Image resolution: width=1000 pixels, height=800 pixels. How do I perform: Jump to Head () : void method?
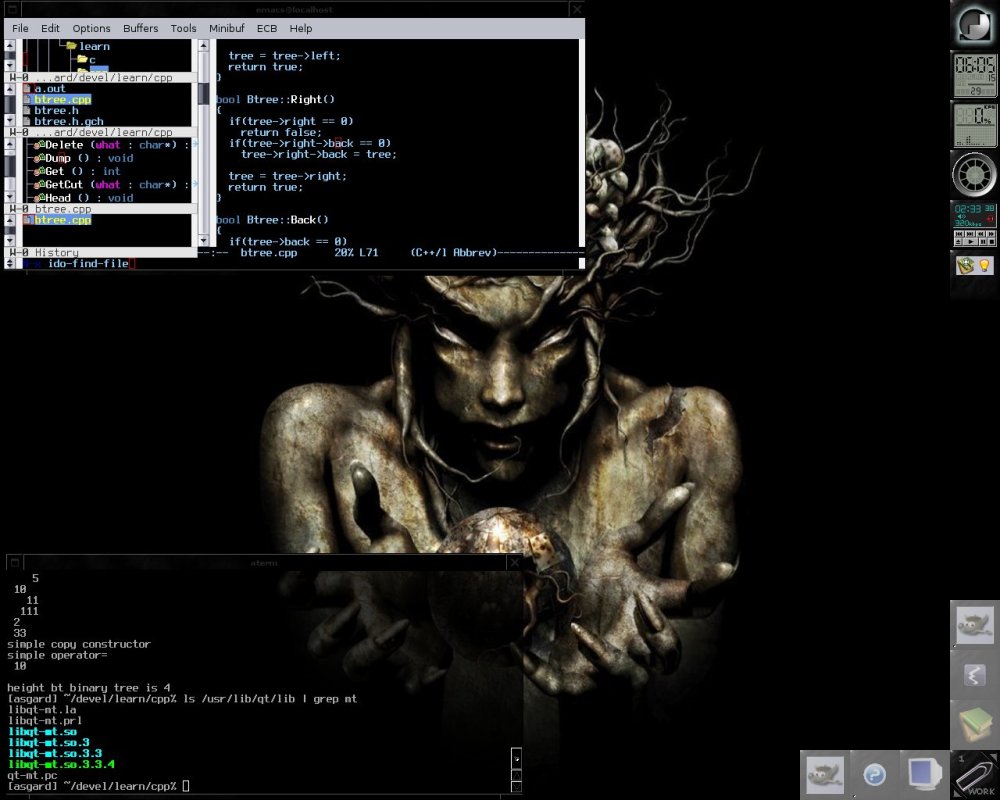coord(84,198)
